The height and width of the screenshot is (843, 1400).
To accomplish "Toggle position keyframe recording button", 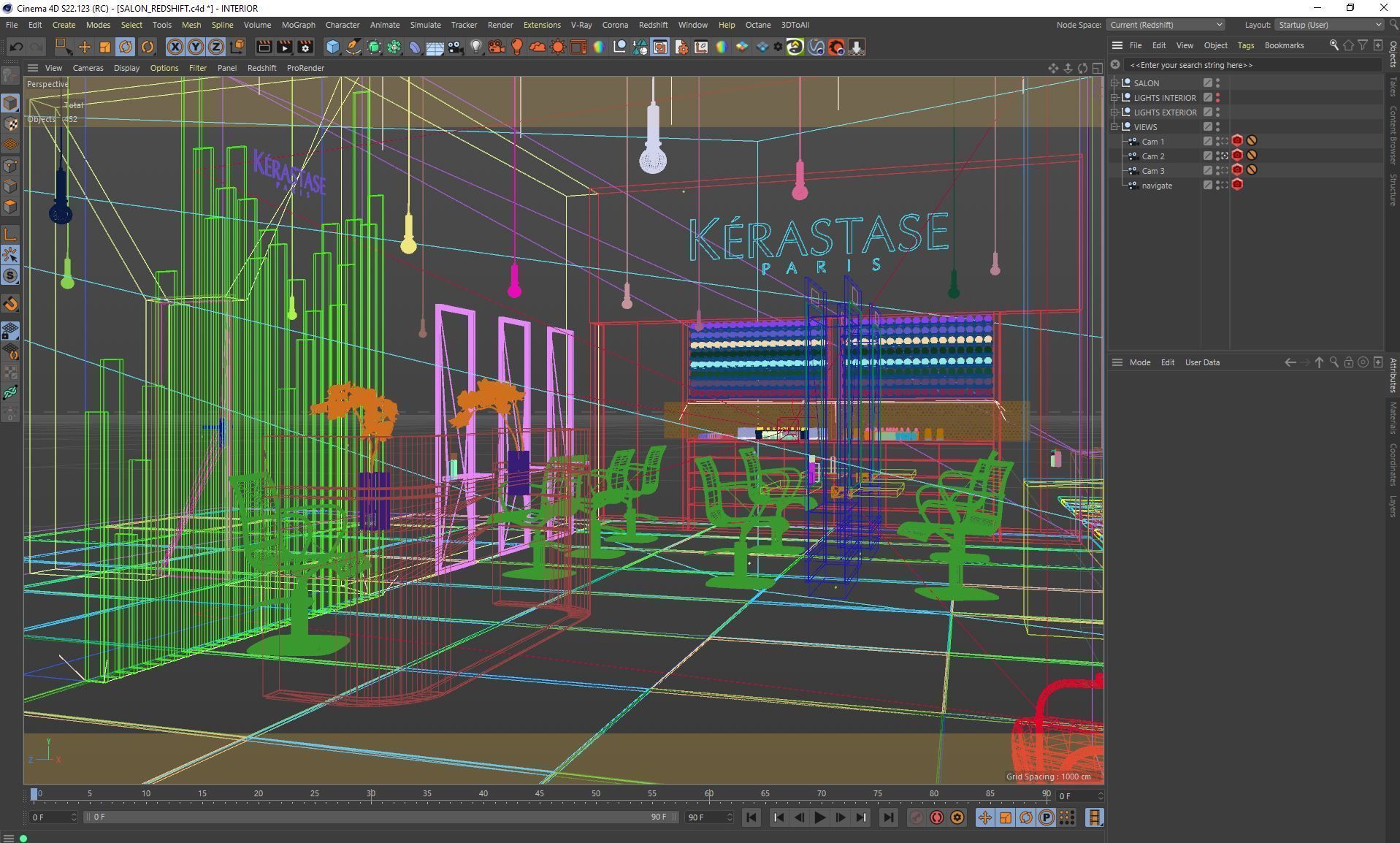I will tap(984, 817).
